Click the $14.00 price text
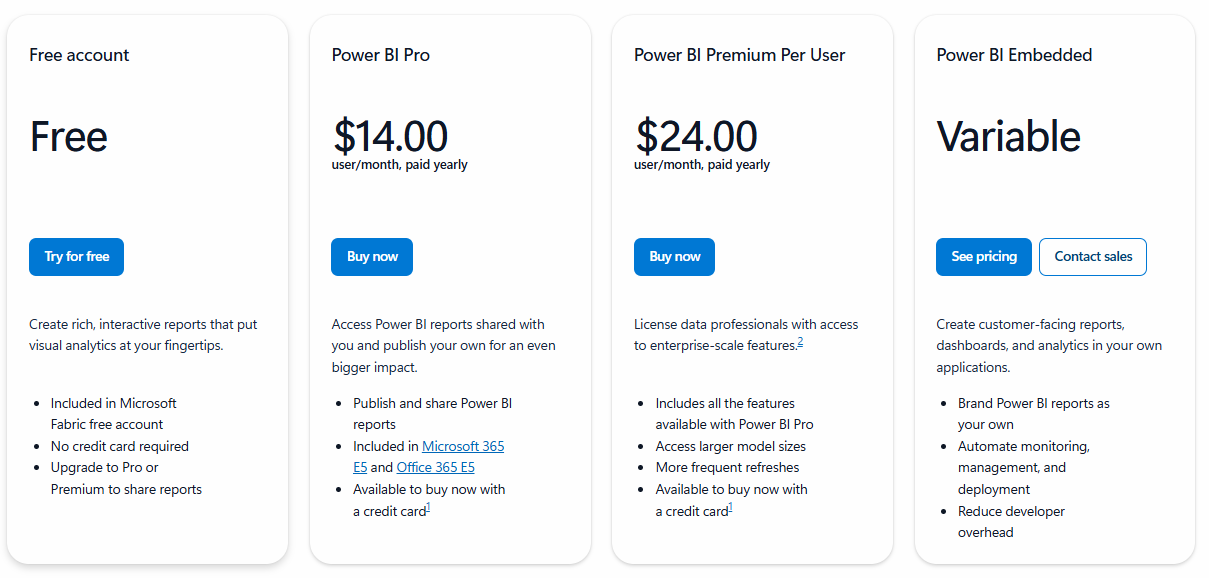The width and height of the screenshot is (1209, 578). pos(390,136)
